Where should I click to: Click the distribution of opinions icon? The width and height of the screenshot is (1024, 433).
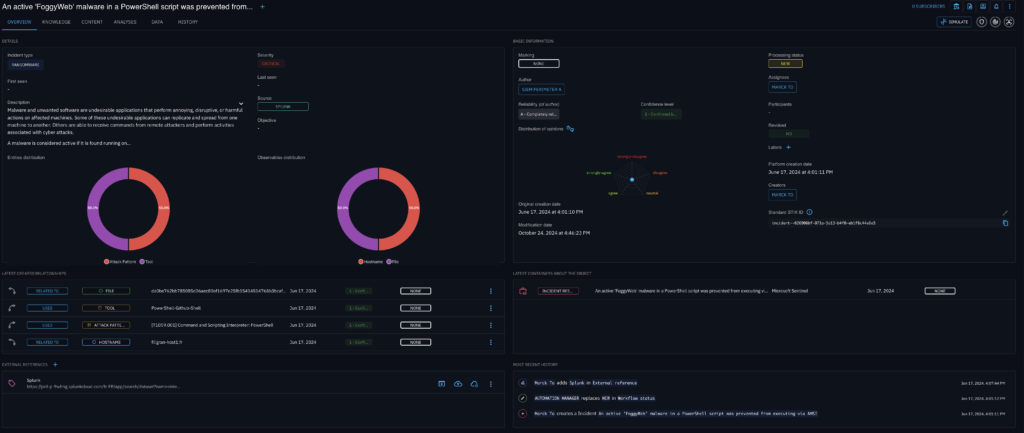click(569, 129)
